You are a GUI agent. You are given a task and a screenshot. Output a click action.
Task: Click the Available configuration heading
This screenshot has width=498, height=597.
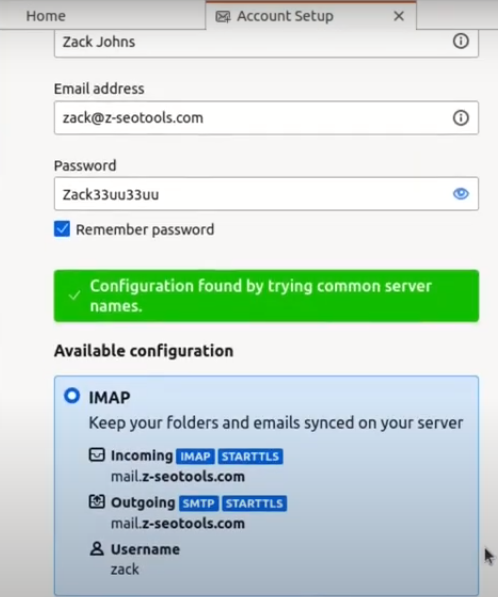click(144, 351)
